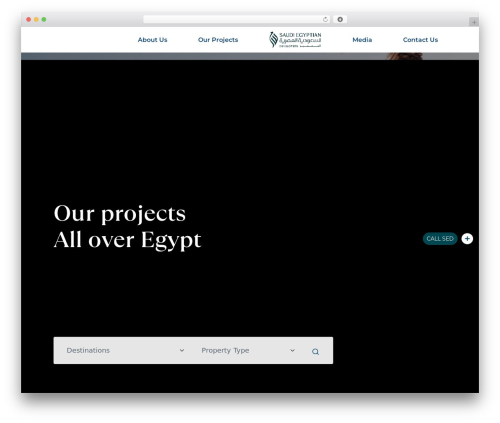Click the CALL SED button

pos(440,239)
